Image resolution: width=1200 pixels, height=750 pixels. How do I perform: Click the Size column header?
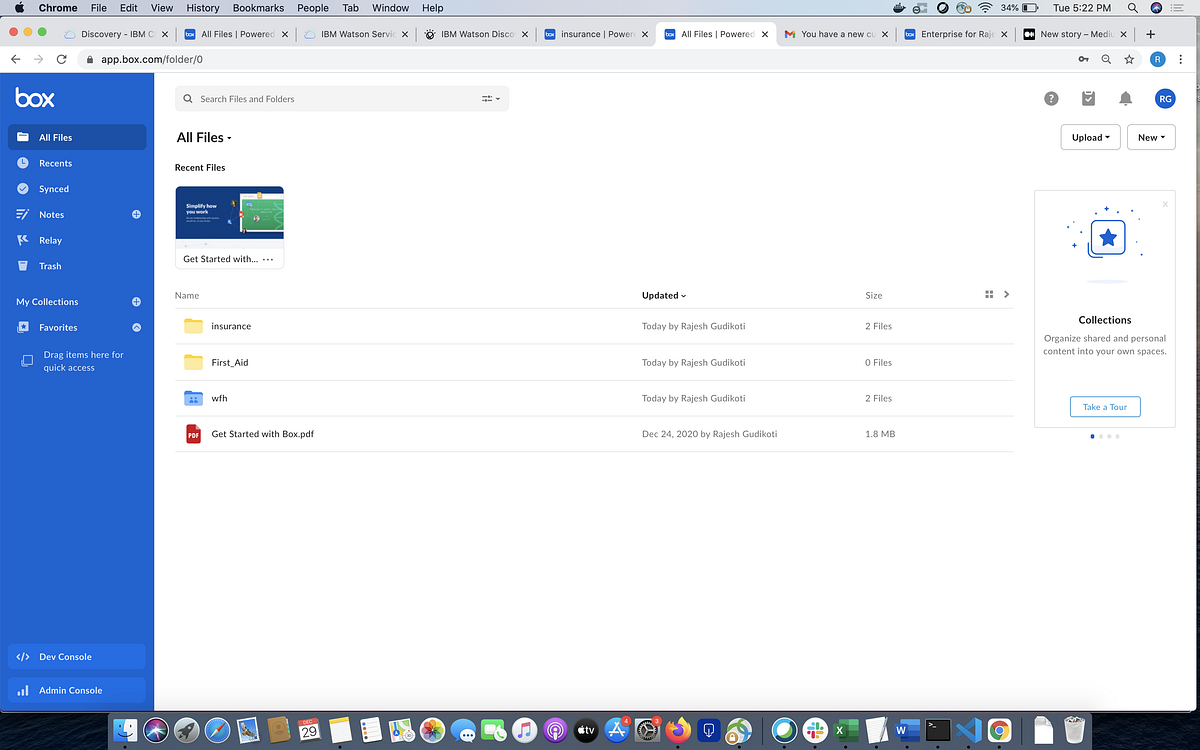(874, 295)
